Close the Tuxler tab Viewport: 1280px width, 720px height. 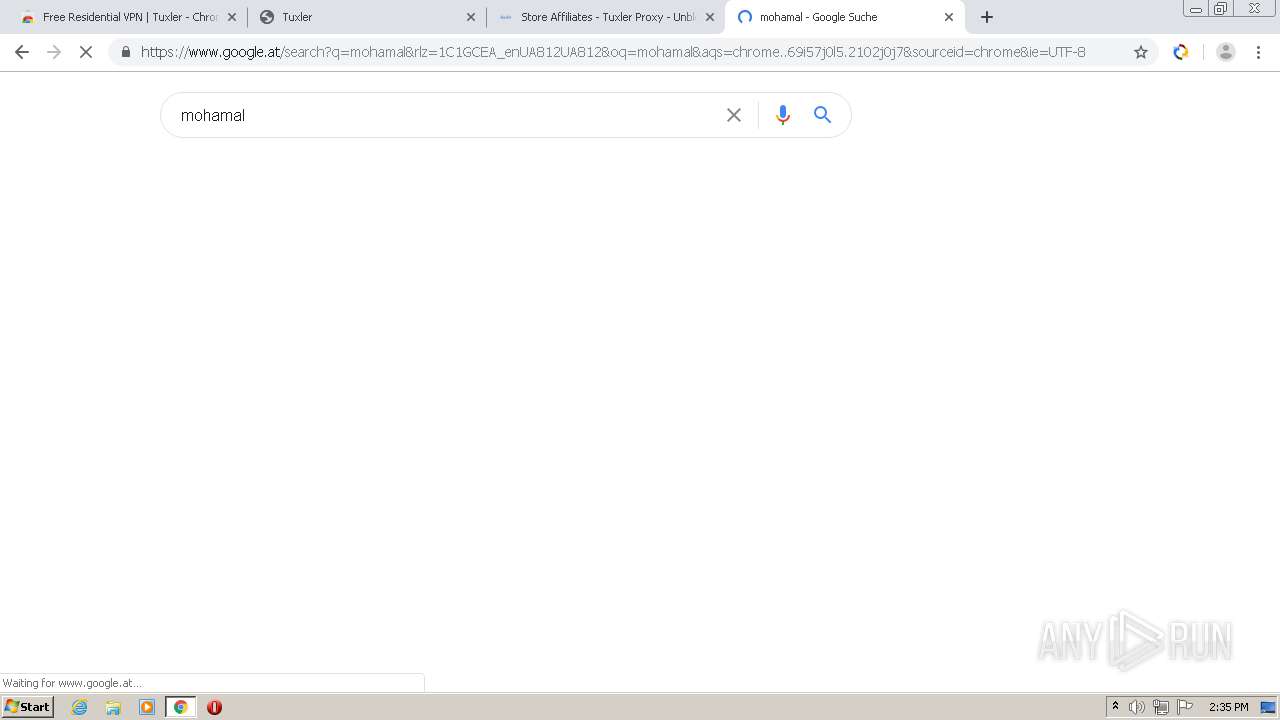click(471, 17)
